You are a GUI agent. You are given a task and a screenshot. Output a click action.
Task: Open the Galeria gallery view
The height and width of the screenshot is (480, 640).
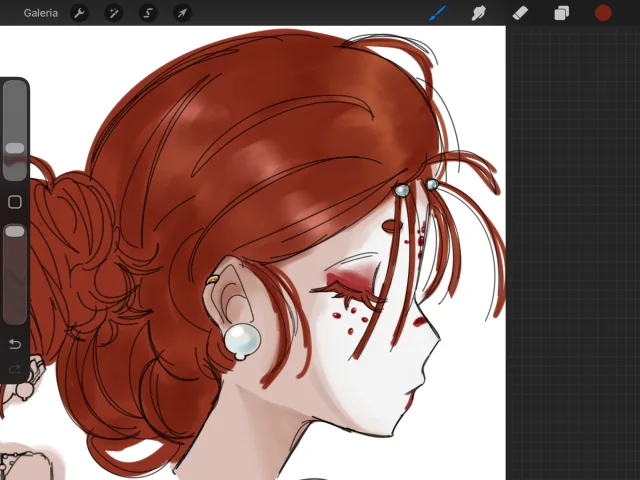[x=40, y=13]
